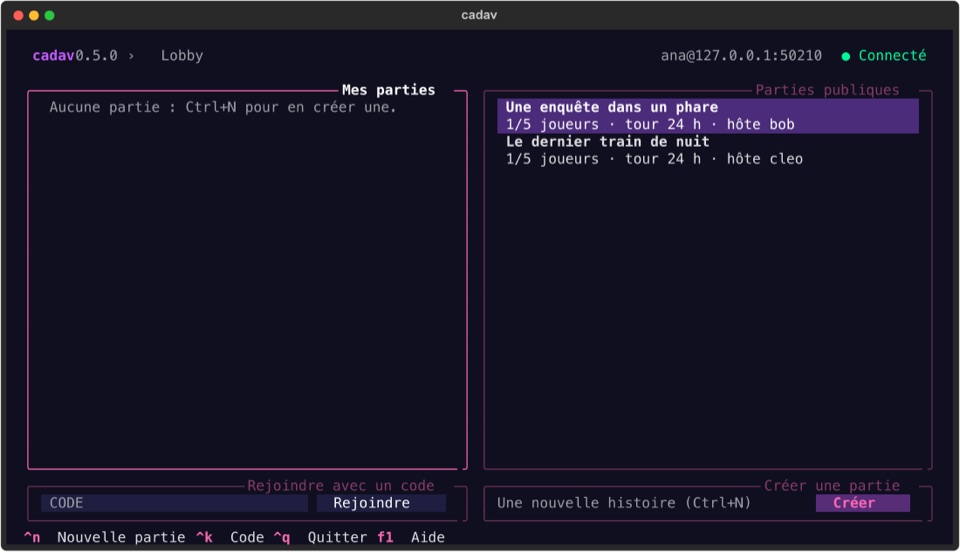Click the 'Rejoindre avec un code' heading

340,486
